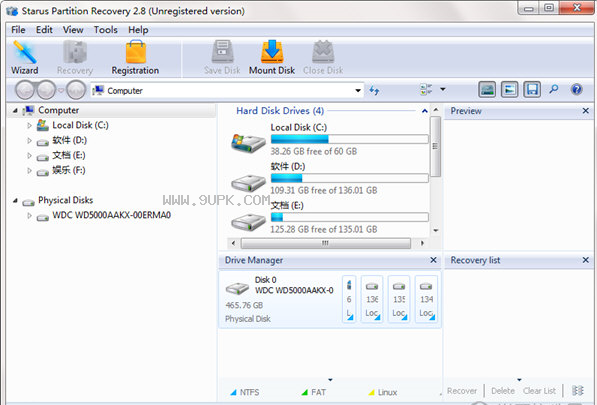Close the Recovery list panel
597x405 pixels.
pyautogui.click(x=586, y=260)
